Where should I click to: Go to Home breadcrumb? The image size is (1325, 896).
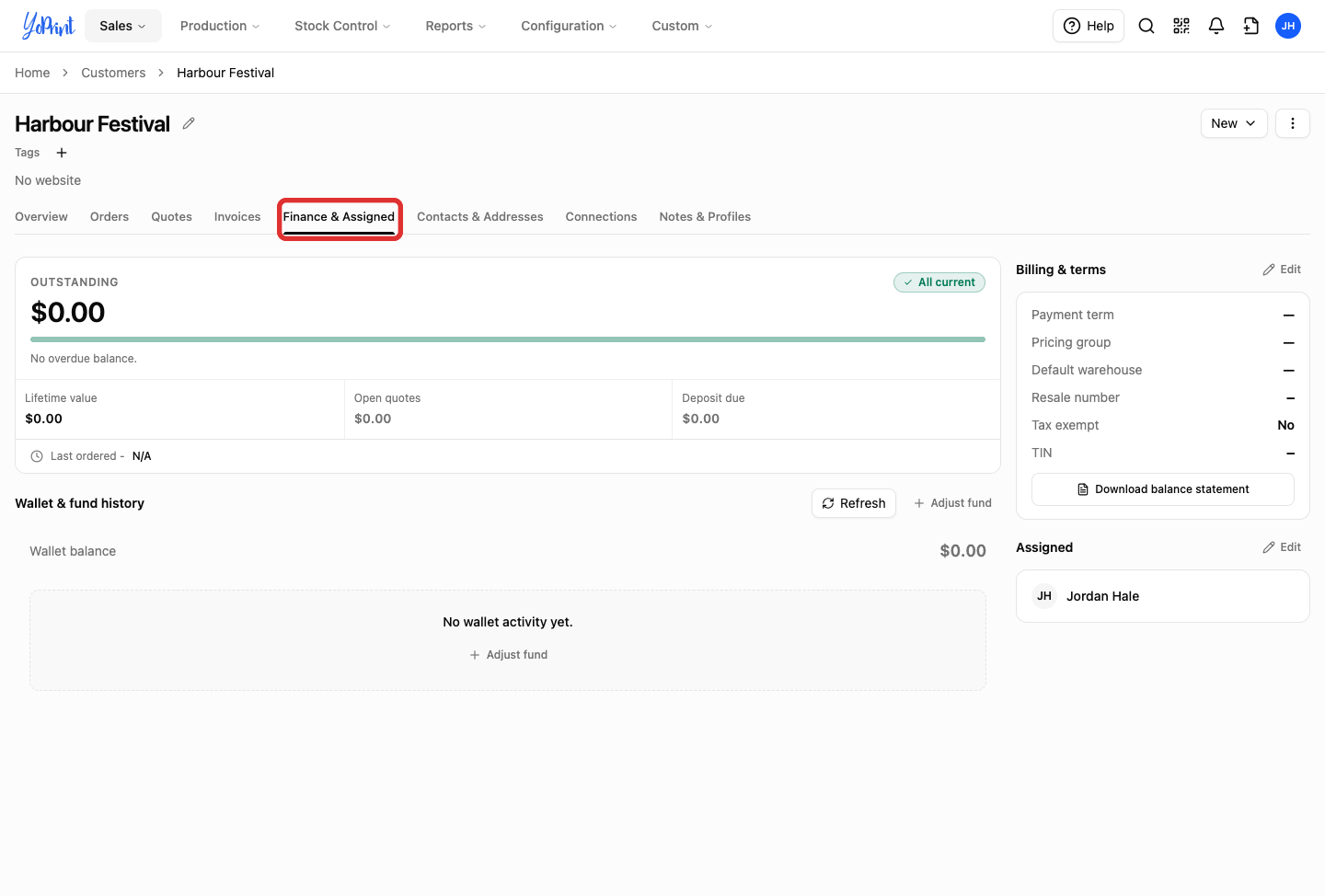coord(32,73)
